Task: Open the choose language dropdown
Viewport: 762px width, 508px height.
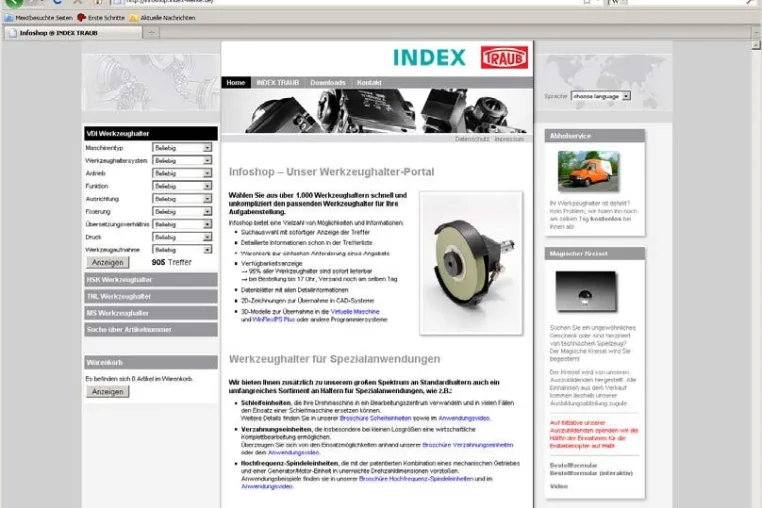Action: (601, 96)
